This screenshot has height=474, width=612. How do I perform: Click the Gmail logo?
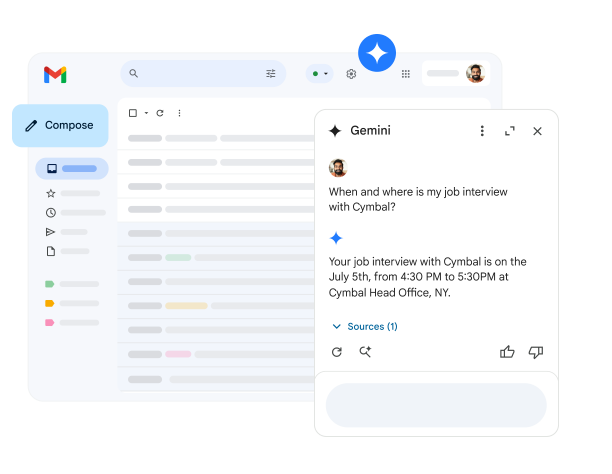click(x=55, y=75)
